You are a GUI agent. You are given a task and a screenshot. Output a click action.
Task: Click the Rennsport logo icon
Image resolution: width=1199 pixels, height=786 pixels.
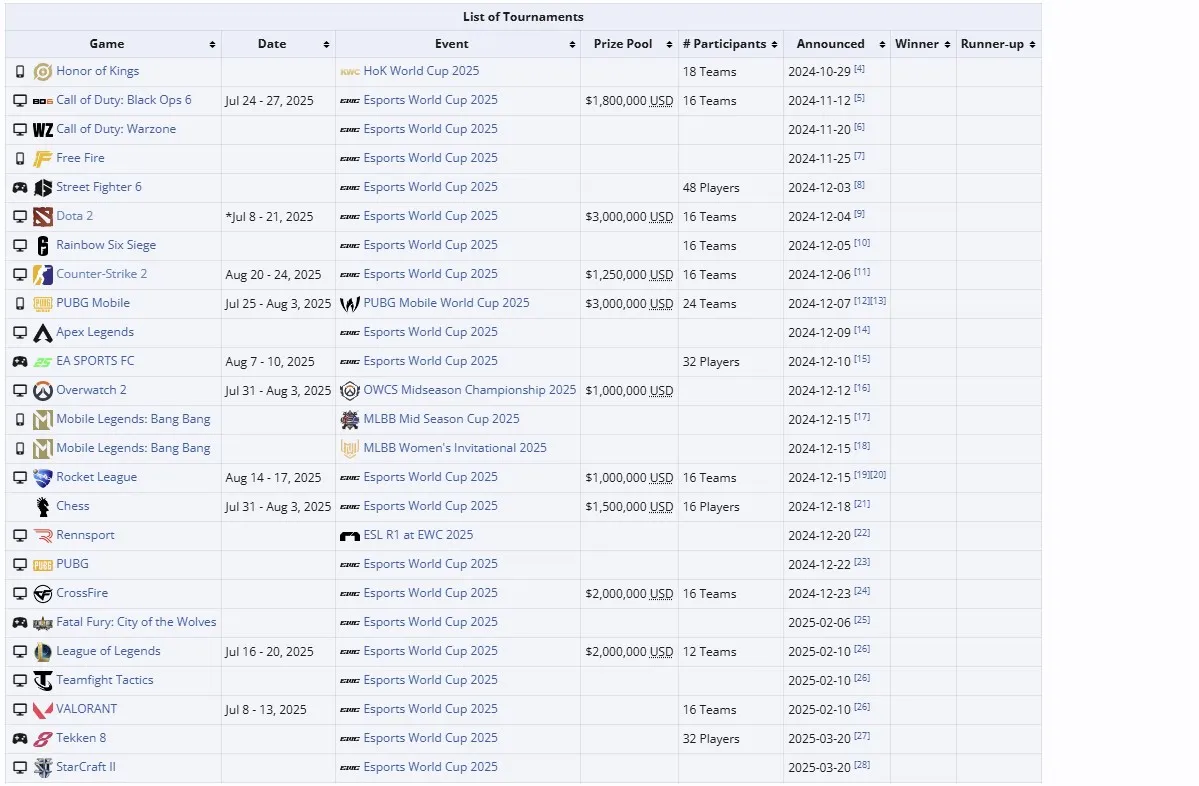tap(43, 536)
